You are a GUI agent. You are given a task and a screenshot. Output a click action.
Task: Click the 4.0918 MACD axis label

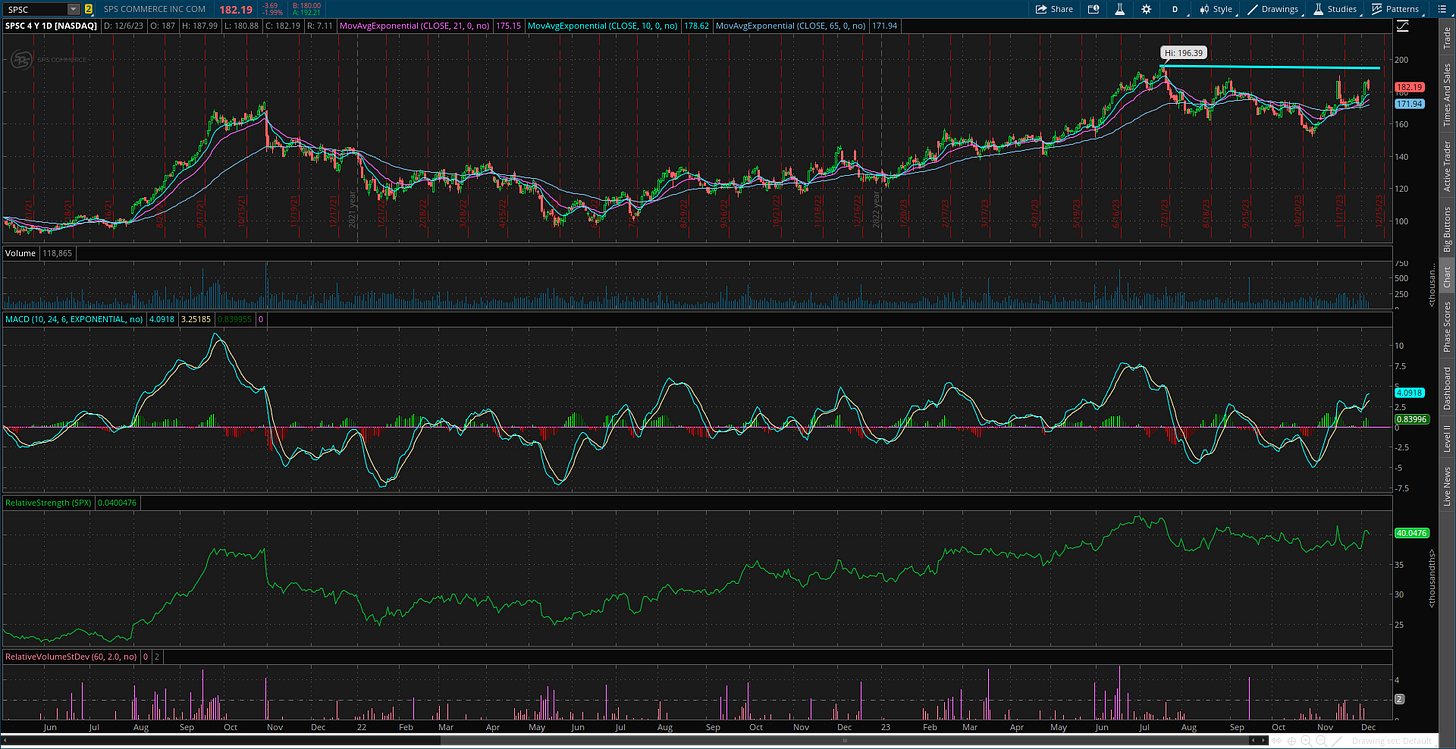pos(1410,393)
